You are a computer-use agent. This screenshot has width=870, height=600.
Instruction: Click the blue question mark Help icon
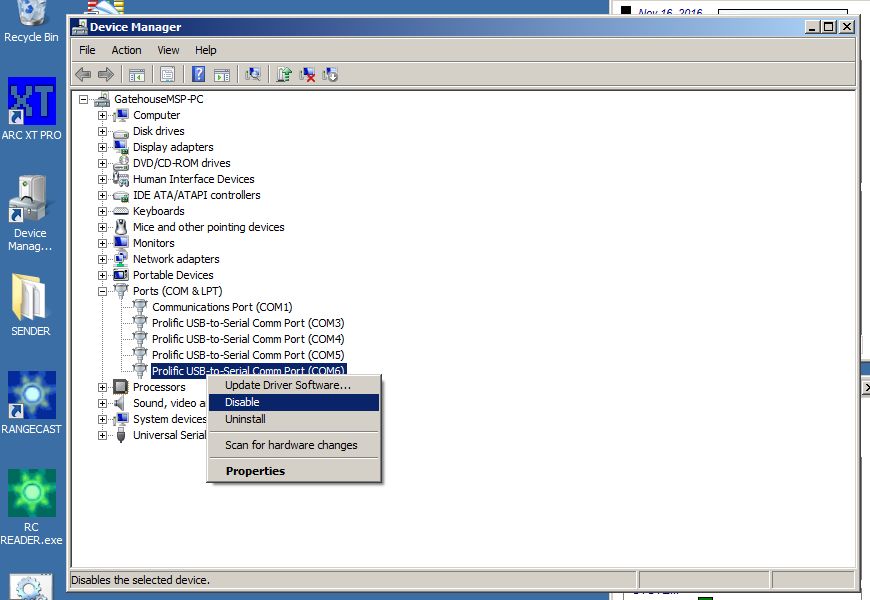point(198,74)
